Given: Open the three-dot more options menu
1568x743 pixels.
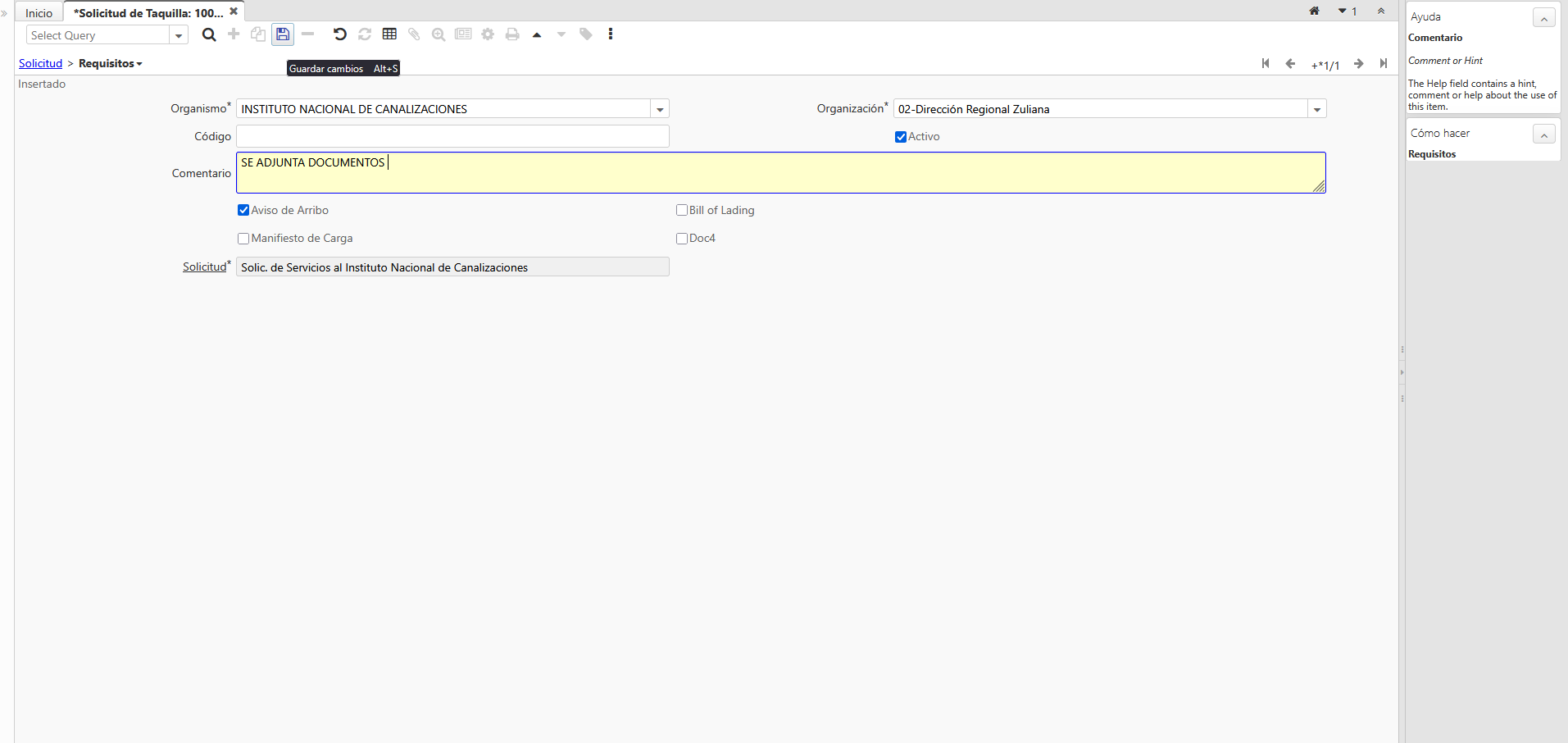Looking at the screenshot, I should click(x=611, y=34).
